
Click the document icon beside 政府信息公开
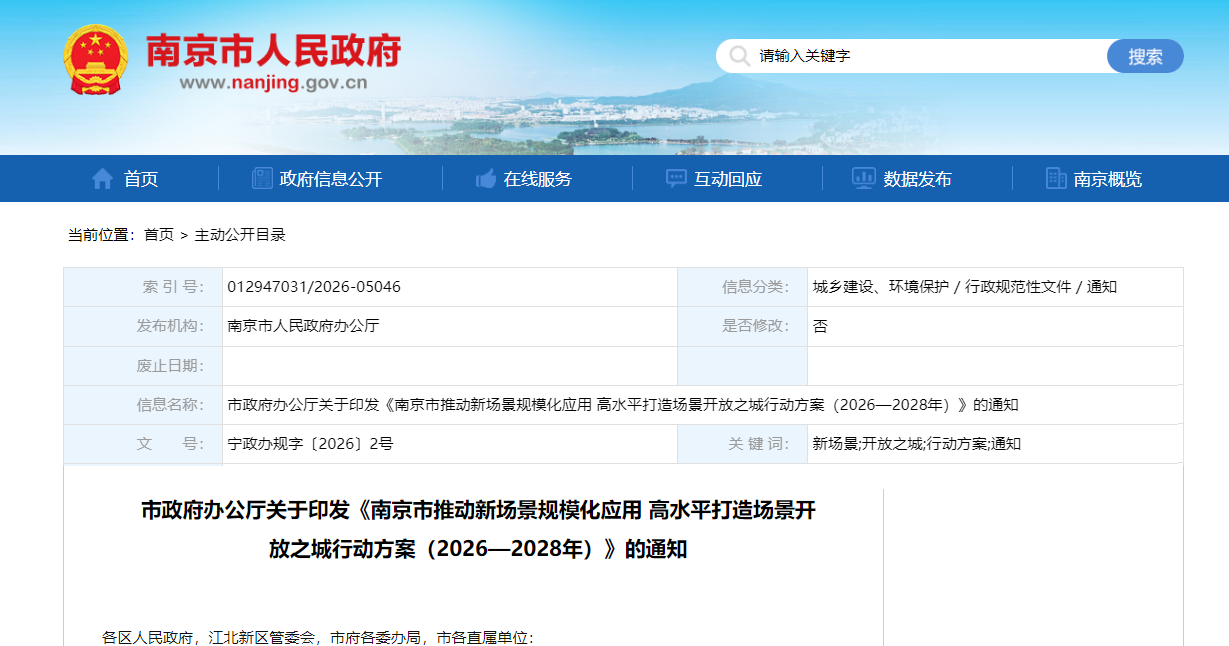(x=262, y=179)
